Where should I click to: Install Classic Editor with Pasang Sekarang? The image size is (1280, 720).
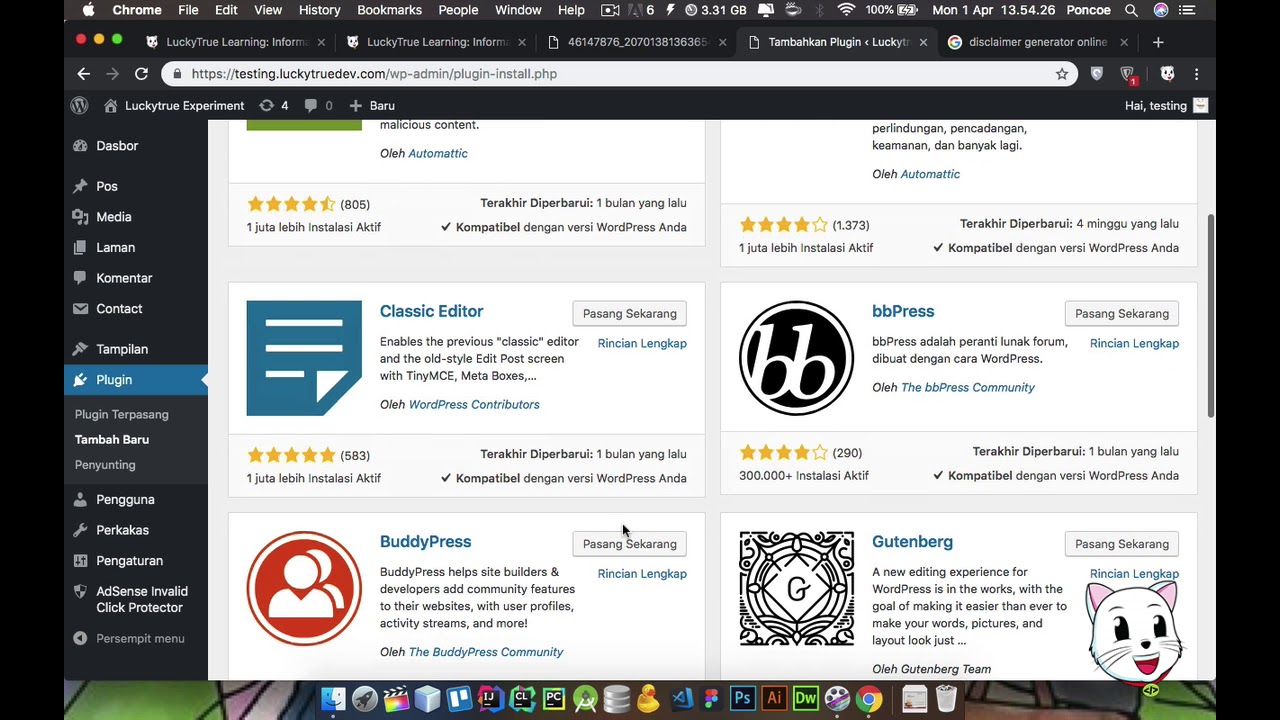pos(630,314)
